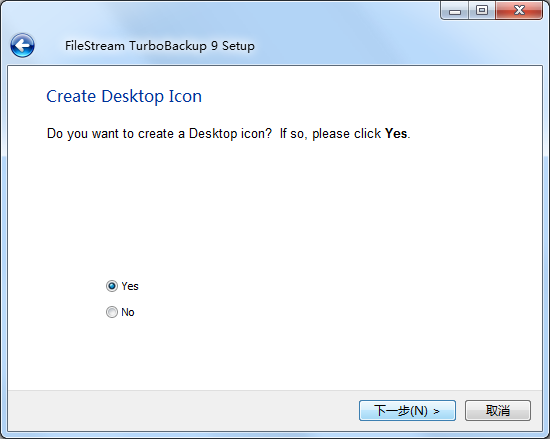Click the Create Desktop Icon heading

pos(124,96)
